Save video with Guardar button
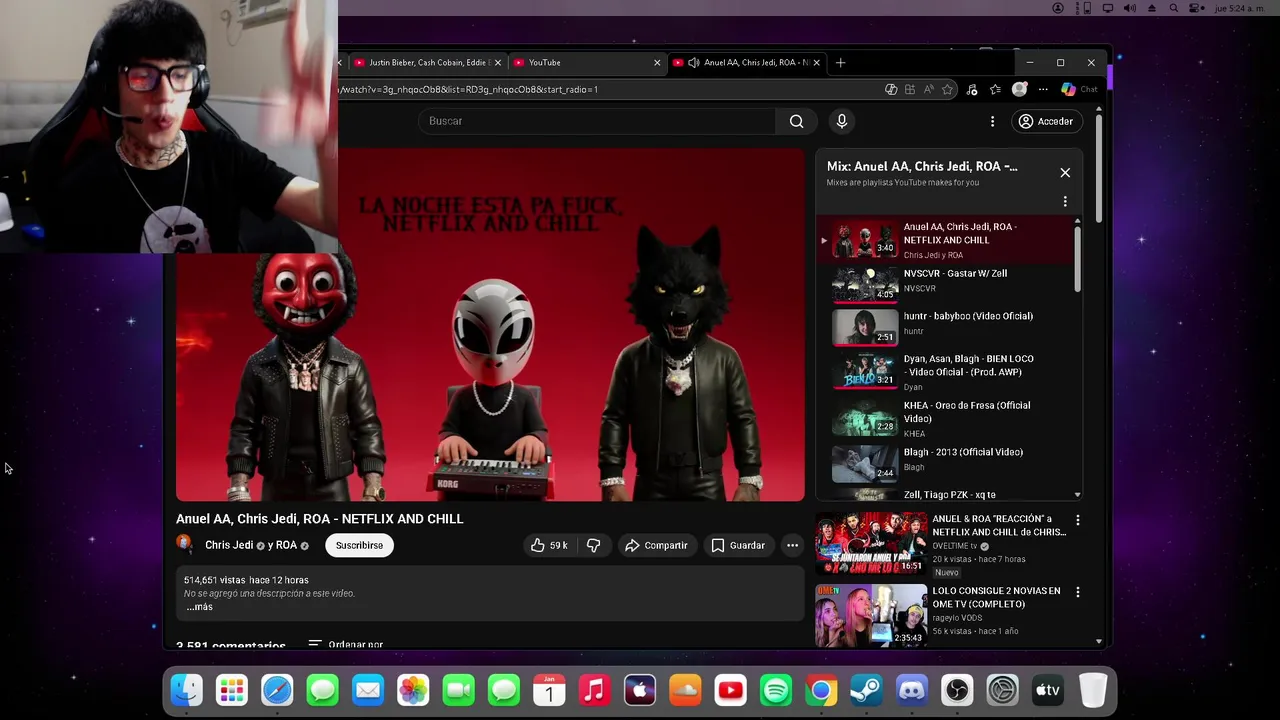 tap(738, 545)
